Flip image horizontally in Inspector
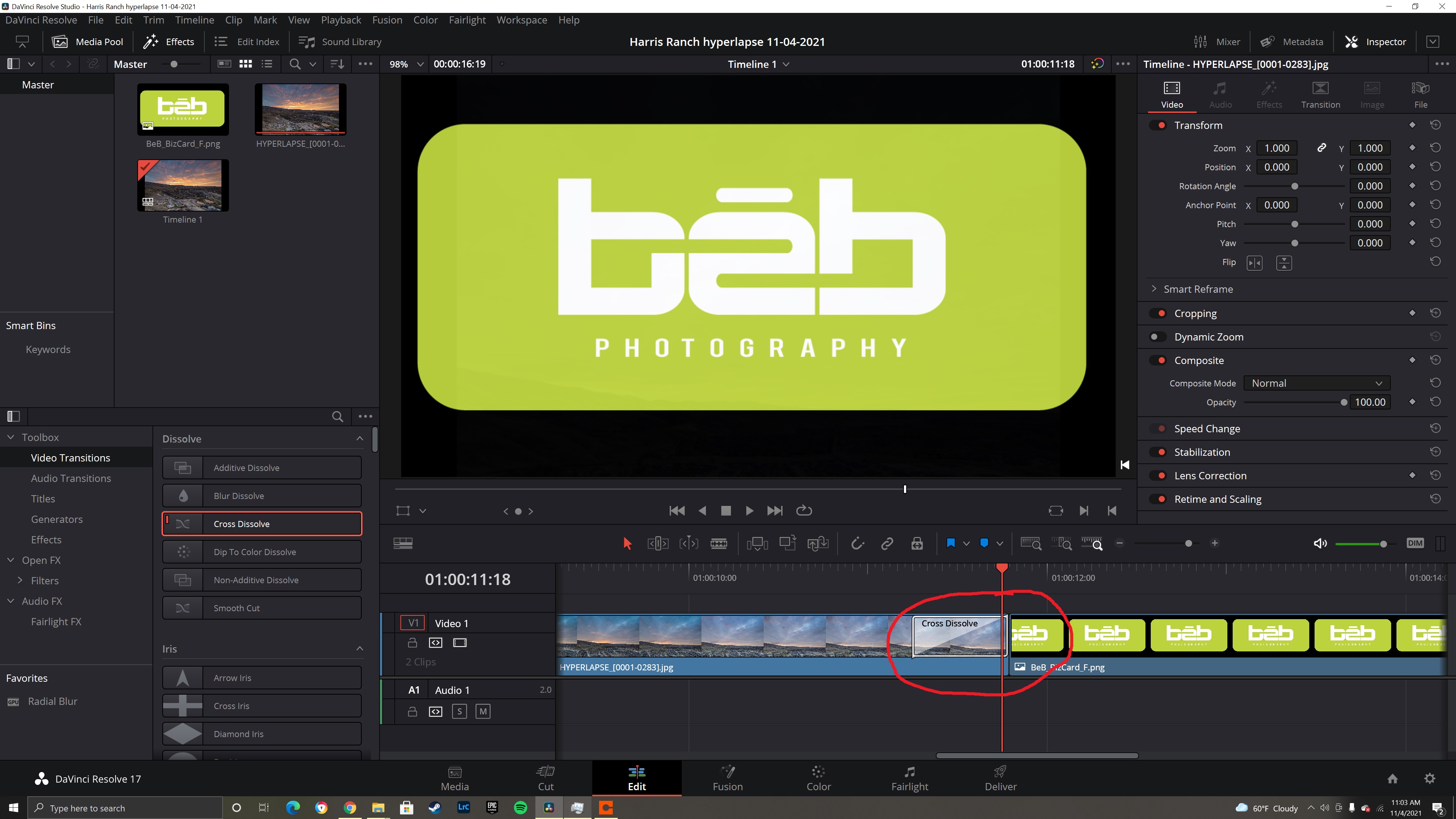Screen dimensions: 1456x819 click(1254, 263)
